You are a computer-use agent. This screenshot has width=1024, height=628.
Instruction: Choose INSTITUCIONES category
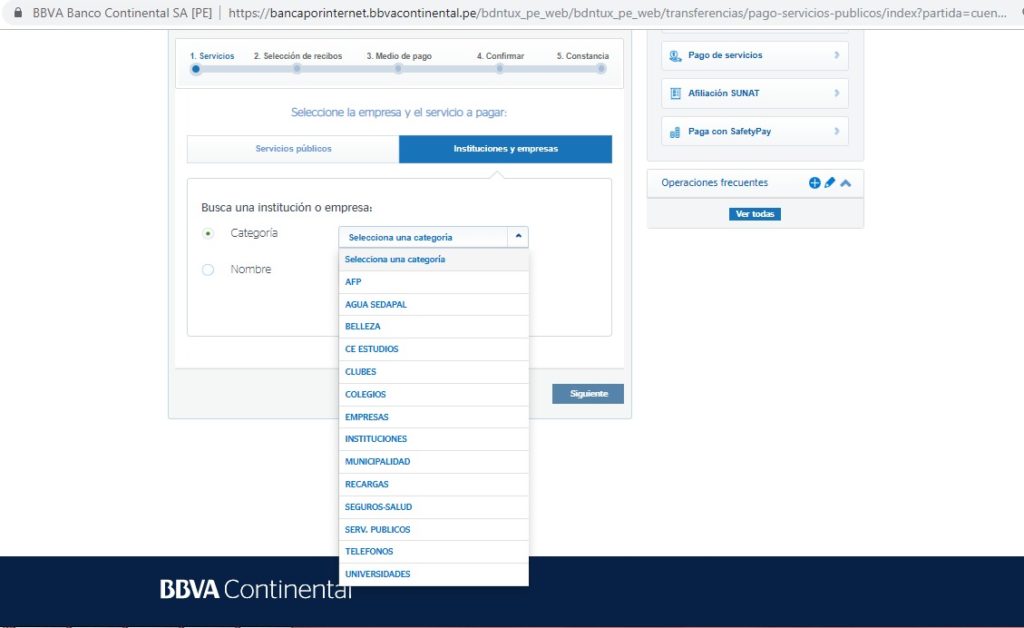point(434,439)
